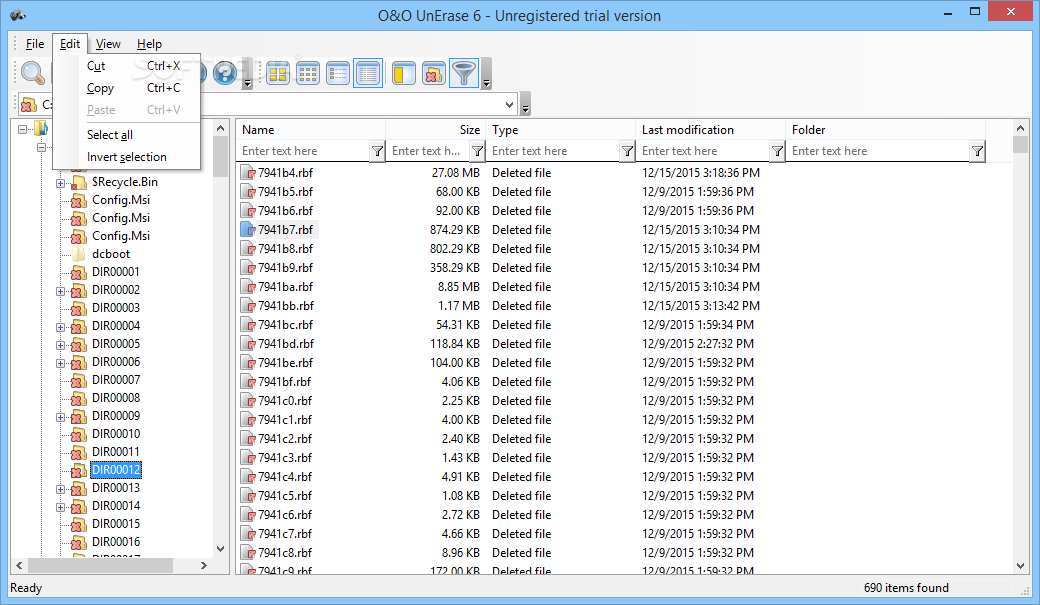This screenshot has width=1040, height=605.
Task: Click file icon of 7941c0.rbf
Action: pos(248,401)
